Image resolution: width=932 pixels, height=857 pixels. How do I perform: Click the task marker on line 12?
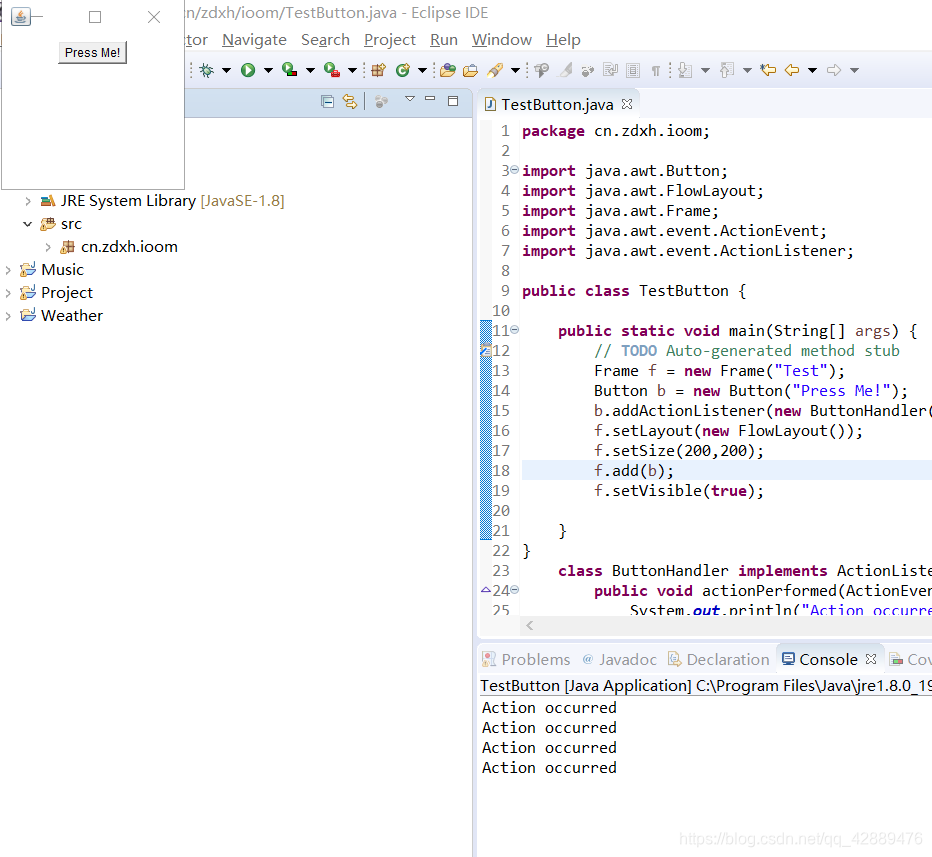[x=486, y=351]
